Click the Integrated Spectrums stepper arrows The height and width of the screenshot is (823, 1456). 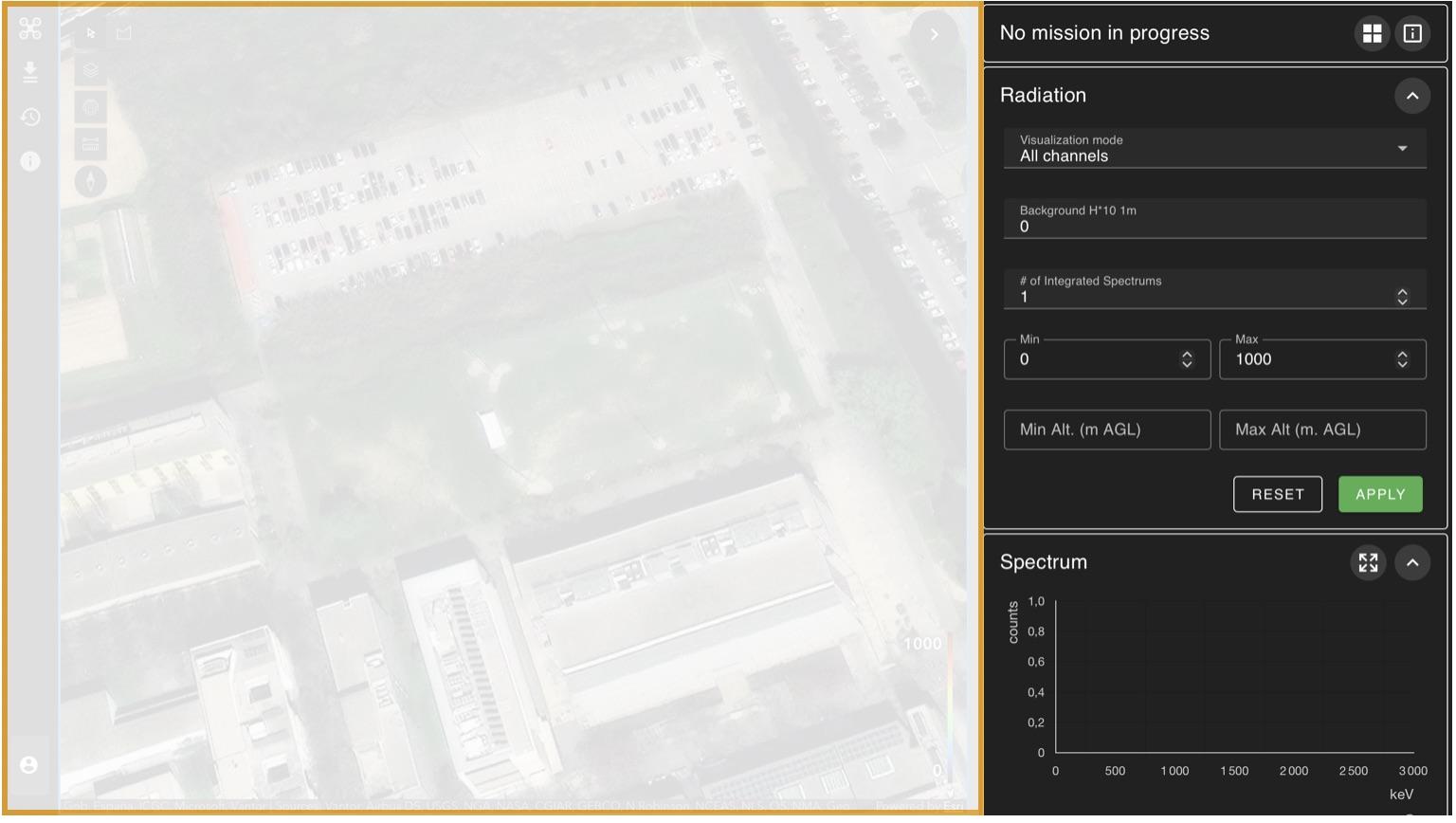coord(1402,297)
